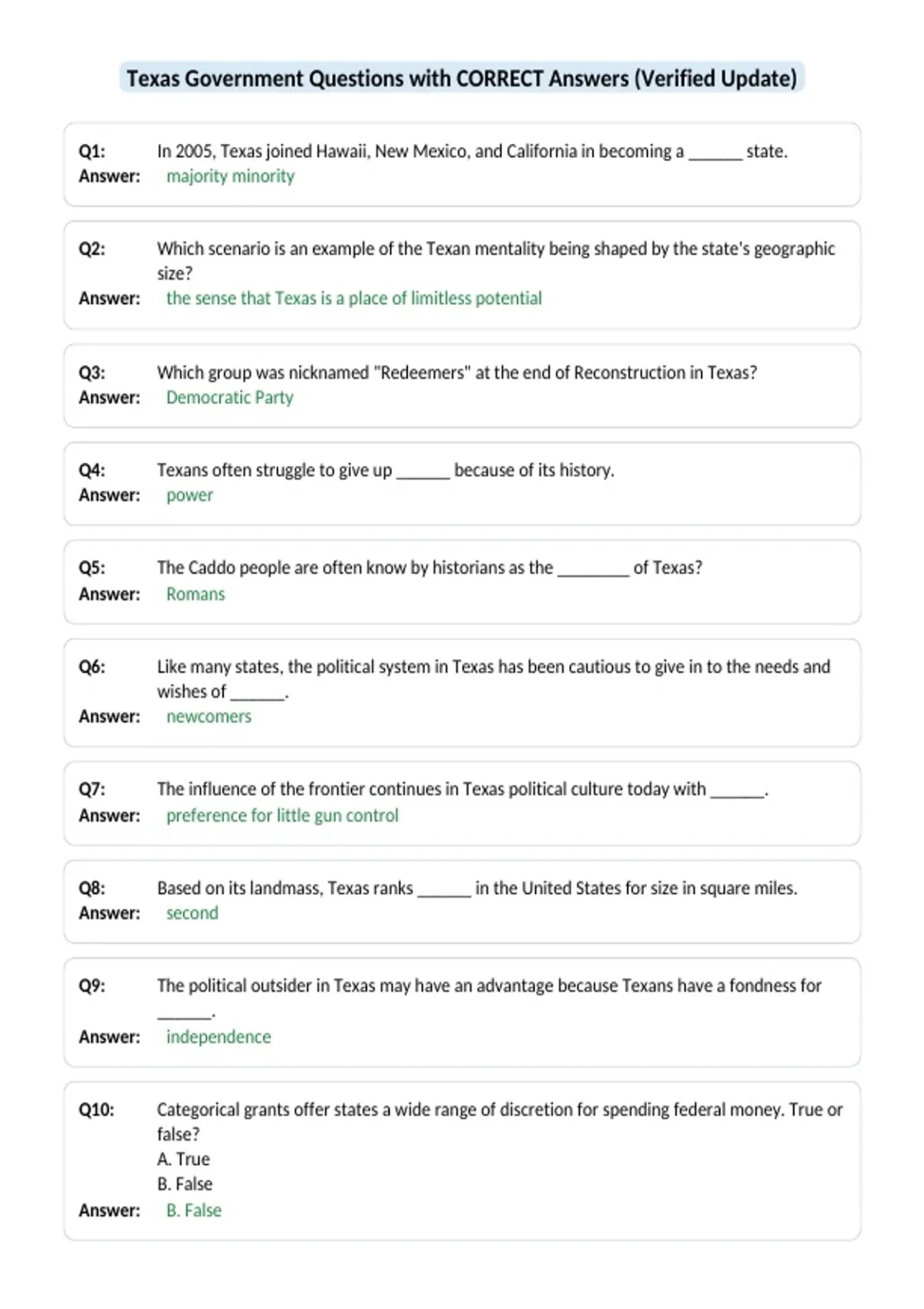Select the 'newcomers' answer in Q6
The height and width of the screenshot is (1309, 924).
coord(209,717)
